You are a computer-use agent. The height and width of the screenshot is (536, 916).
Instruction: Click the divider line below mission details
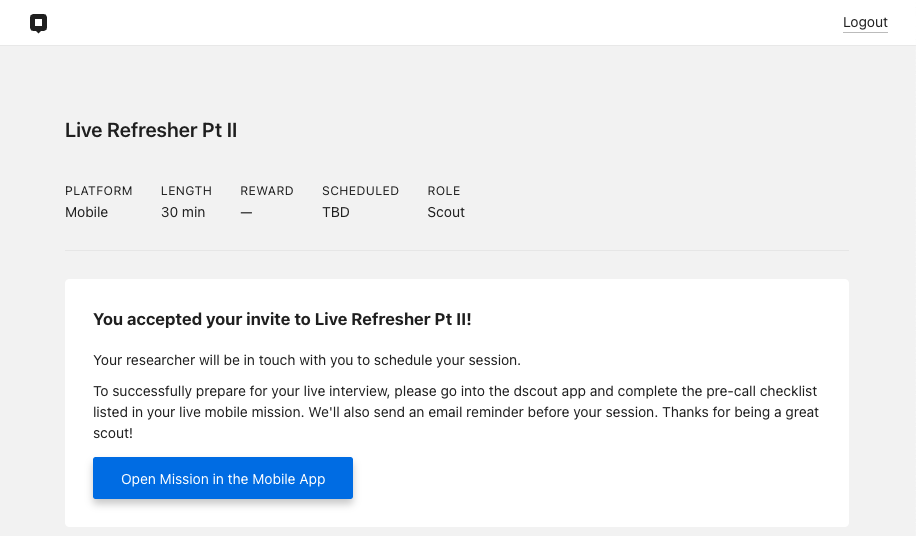point(457,250)
